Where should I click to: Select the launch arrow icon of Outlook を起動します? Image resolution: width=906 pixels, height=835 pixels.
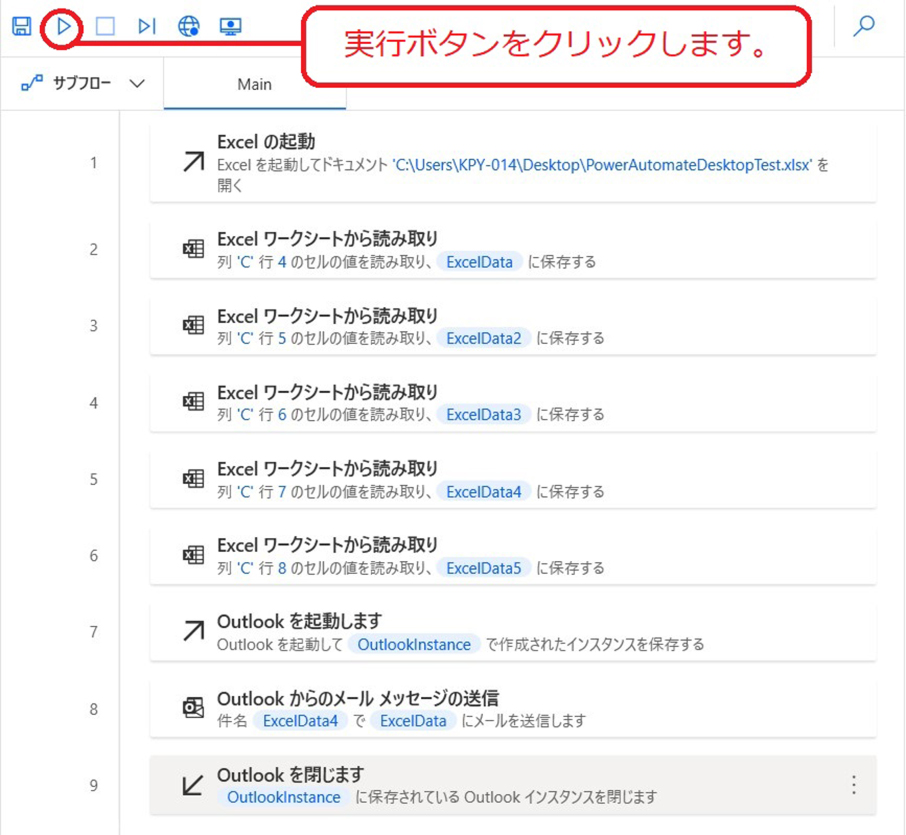[193, 631]
